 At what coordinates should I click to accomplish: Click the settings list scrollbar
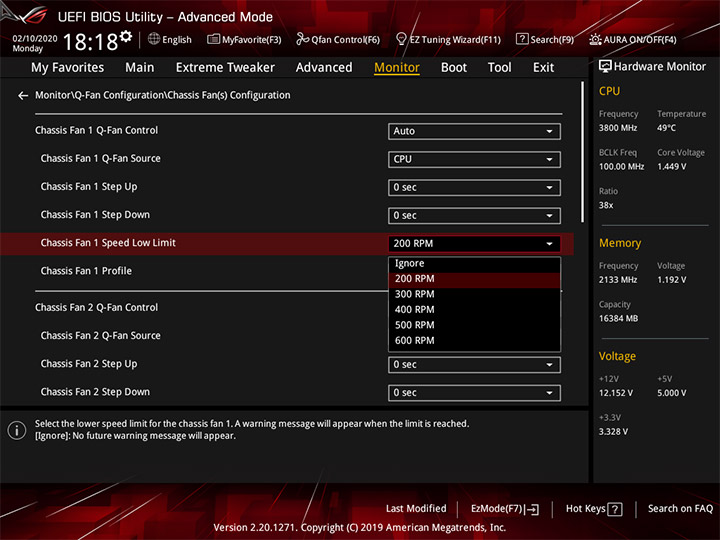[582, 152]
